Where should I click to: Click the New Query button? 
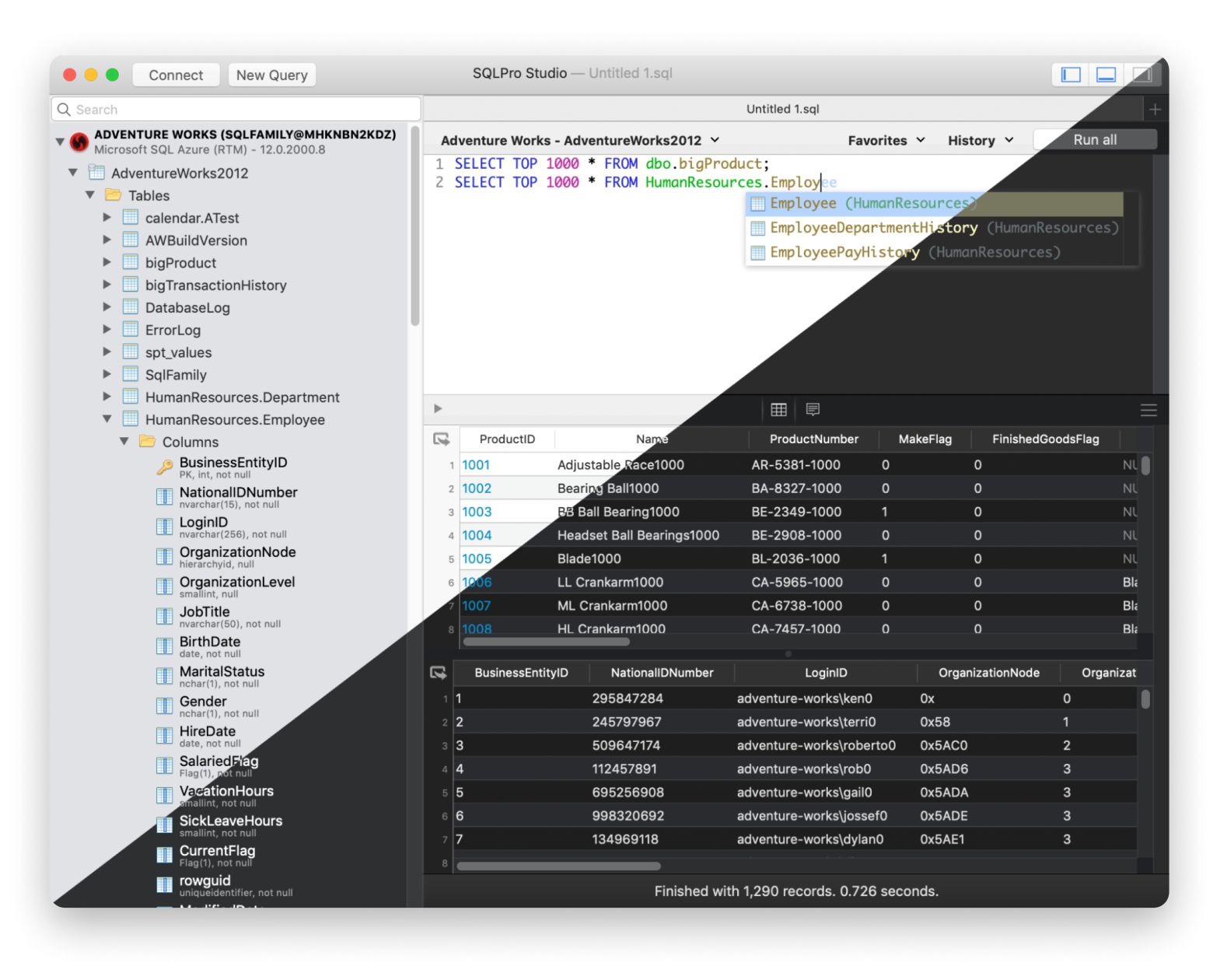[x=272, y=75]
